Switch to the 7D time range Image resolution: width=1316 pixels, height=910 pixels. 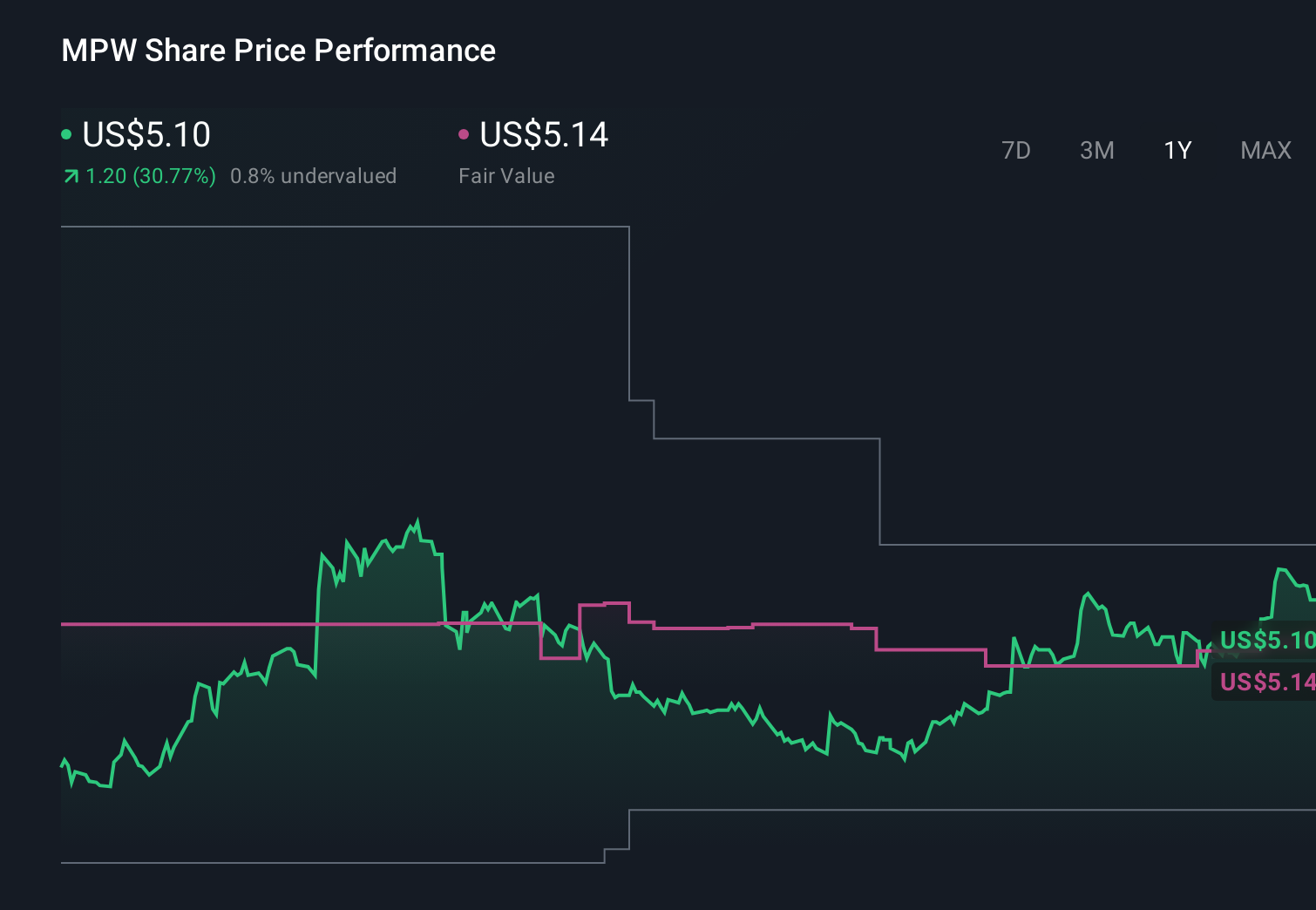coord(1016,150)
